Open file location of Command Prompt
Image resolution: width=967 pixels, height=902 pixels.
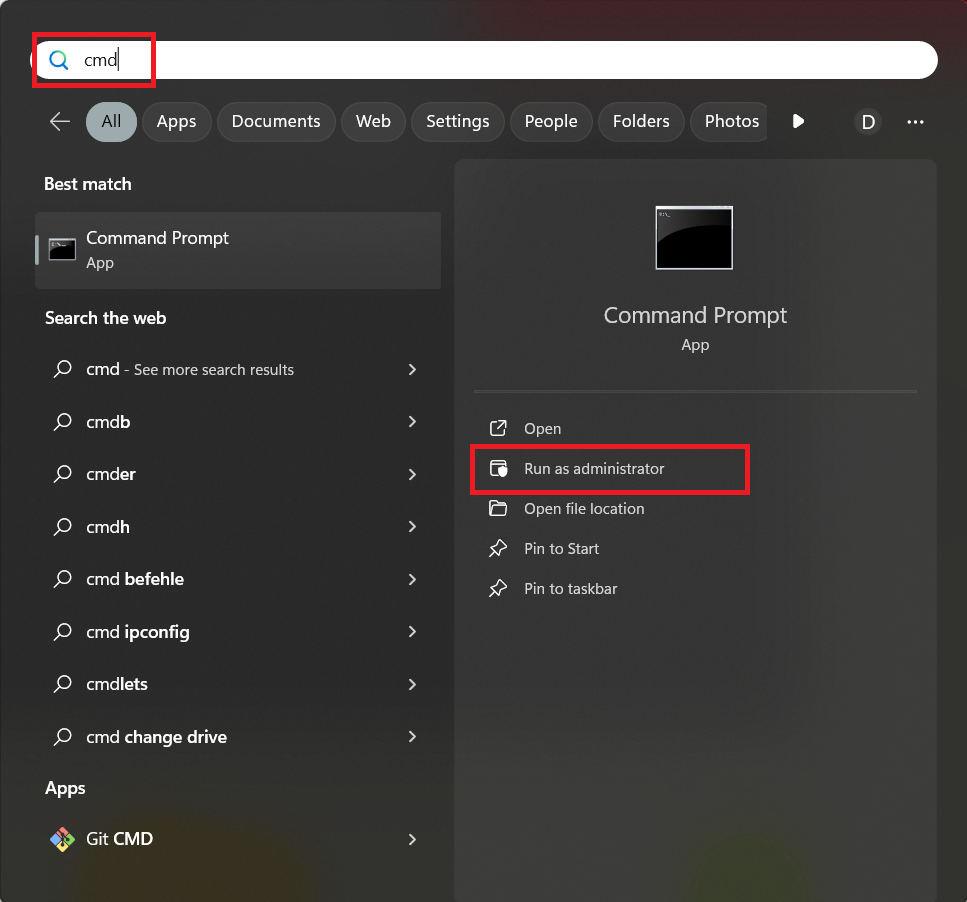point(584,509)
